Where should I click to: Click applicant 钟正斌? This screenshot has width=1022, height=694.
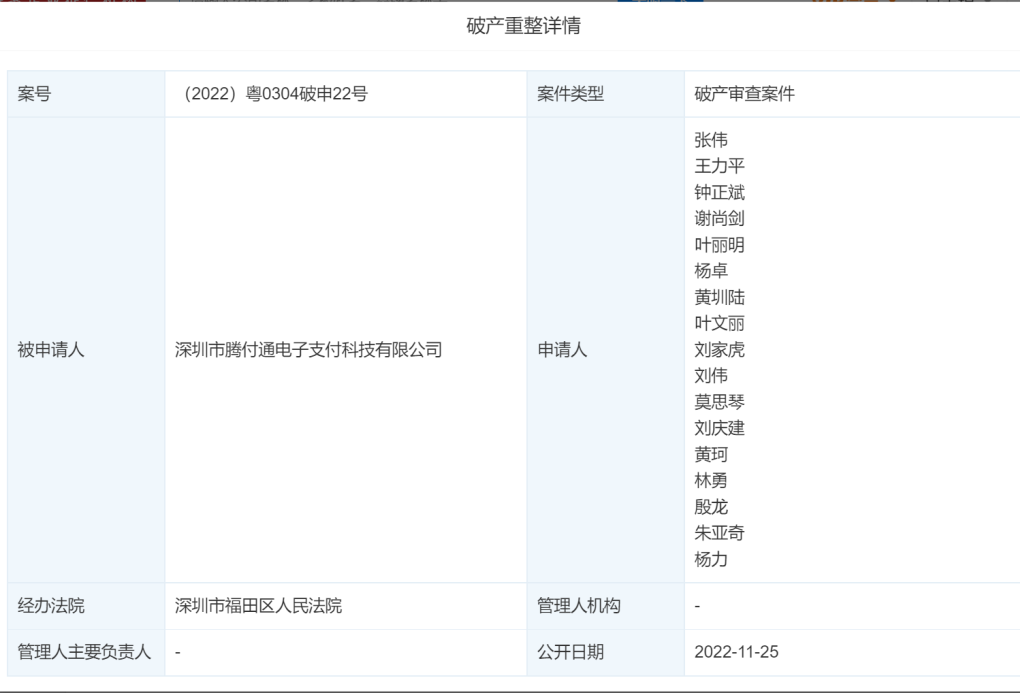tap(717, 192)
